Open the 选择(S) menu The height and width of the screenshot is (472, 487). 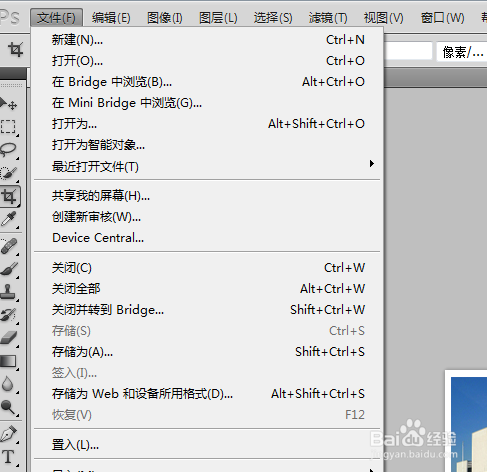pyautogui.click(x=273, y=18)
